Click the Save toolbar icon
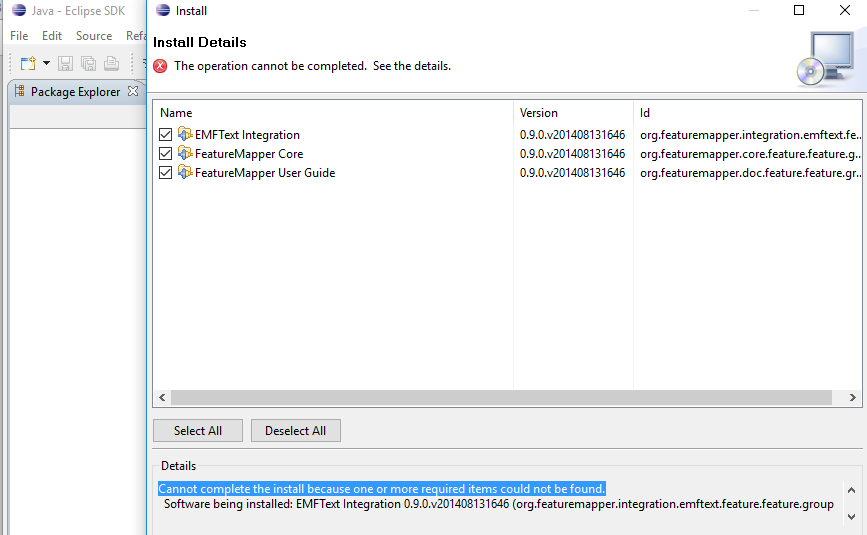Screen dimensions: 867x535 tap(65, 64)
